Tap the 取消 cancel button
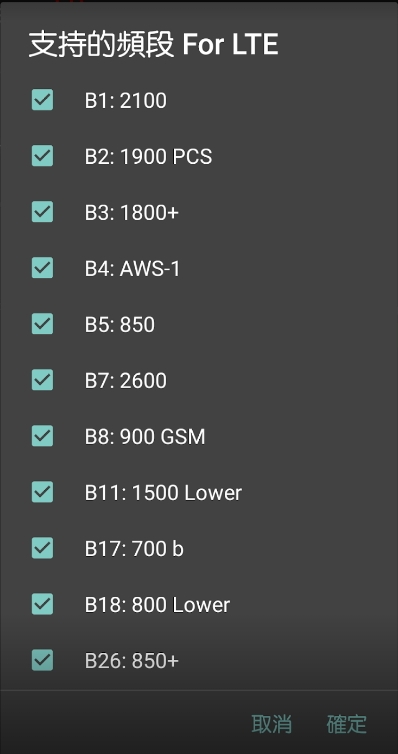The image size is (398, 754). click(272, 724)
